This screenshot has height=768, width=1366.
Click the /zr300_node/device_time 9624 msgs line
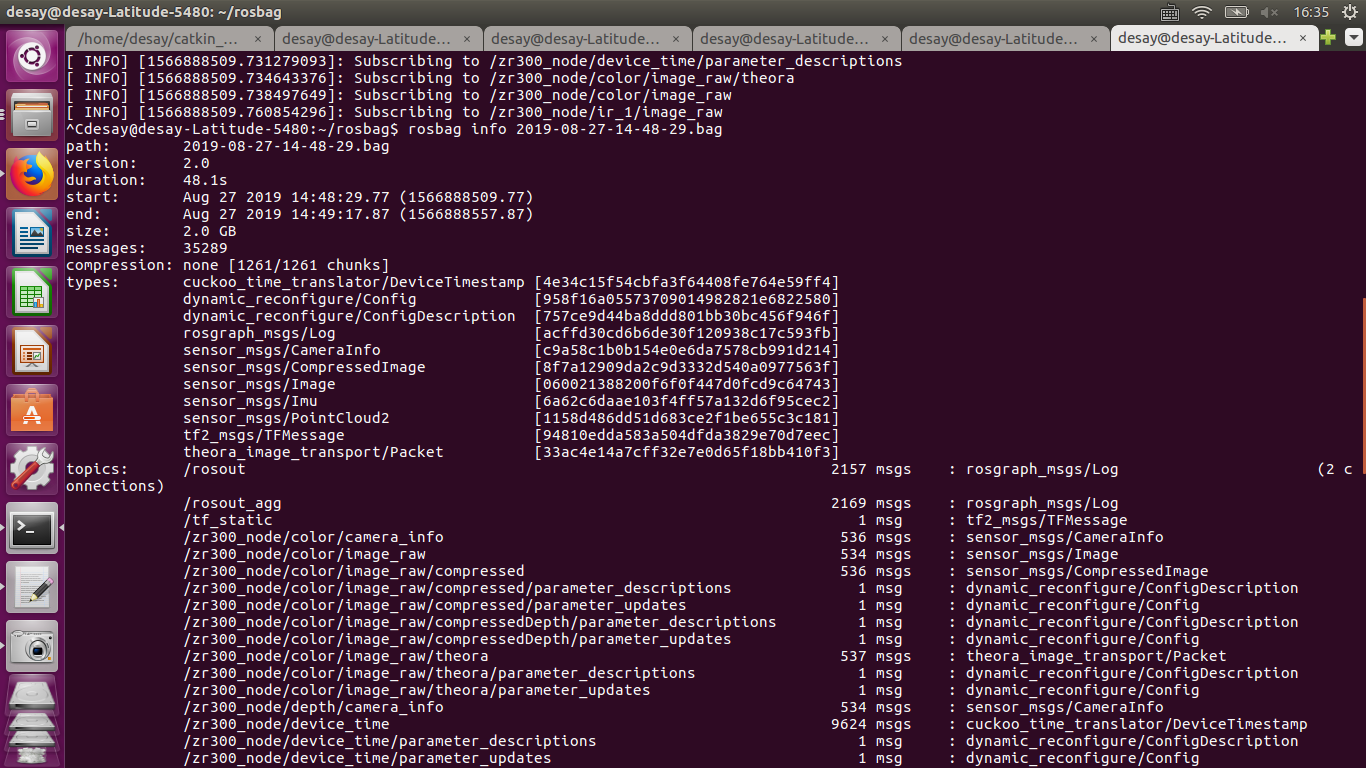click(x=745, y=724)
